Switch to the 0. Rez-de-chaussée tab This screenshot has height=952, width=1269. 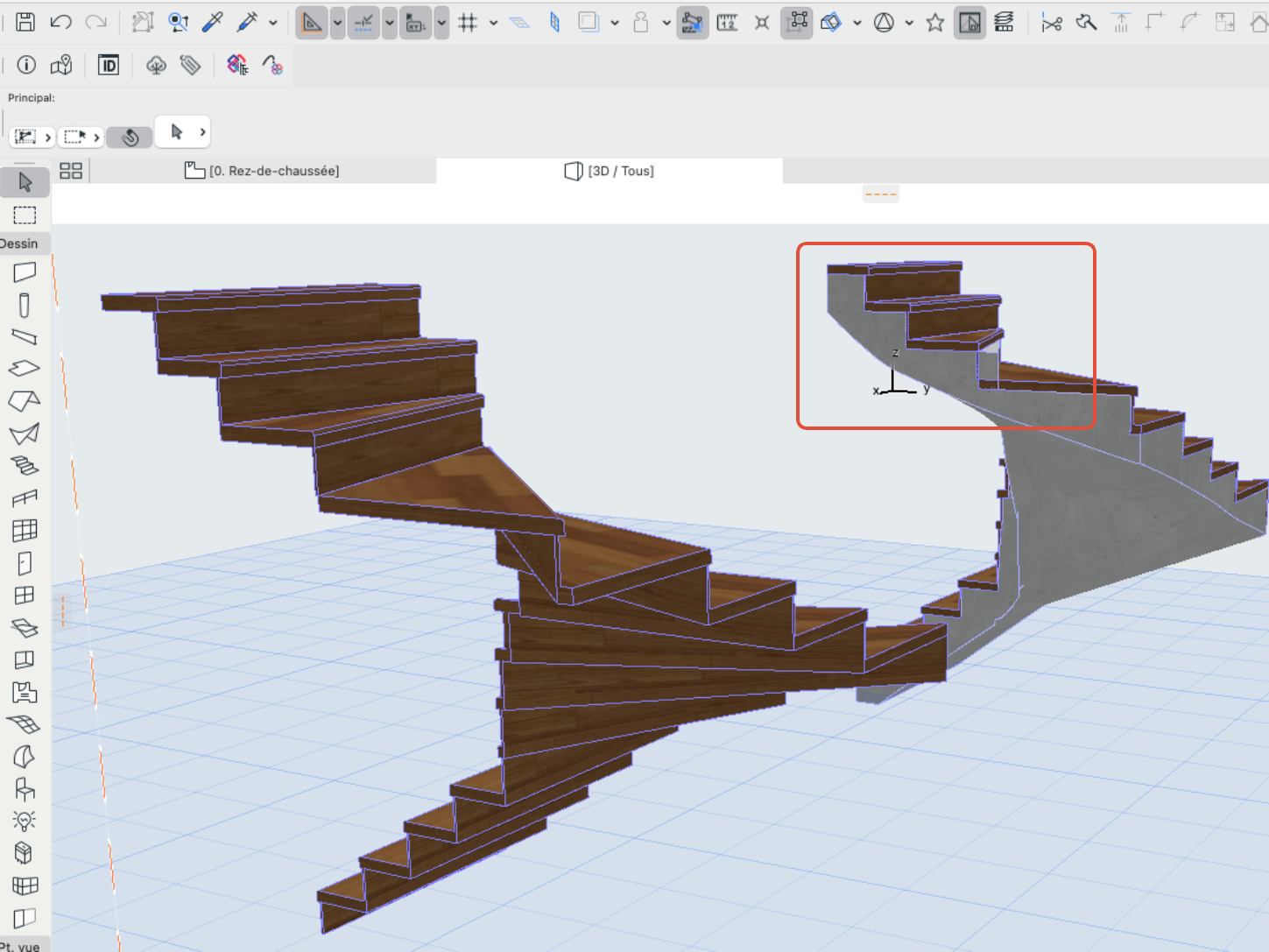tap(262, 171)
